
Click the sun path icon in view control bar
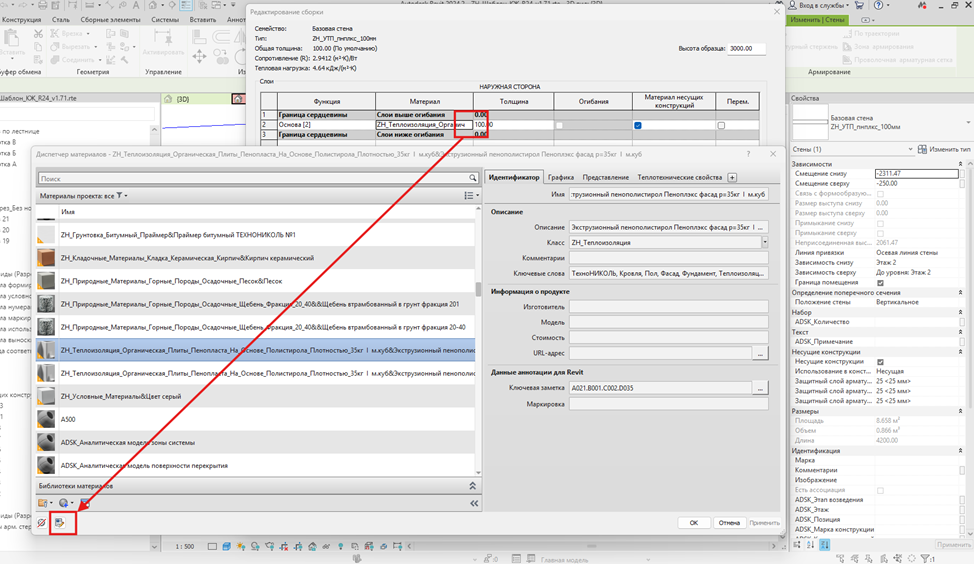click(x=241, y=547)
